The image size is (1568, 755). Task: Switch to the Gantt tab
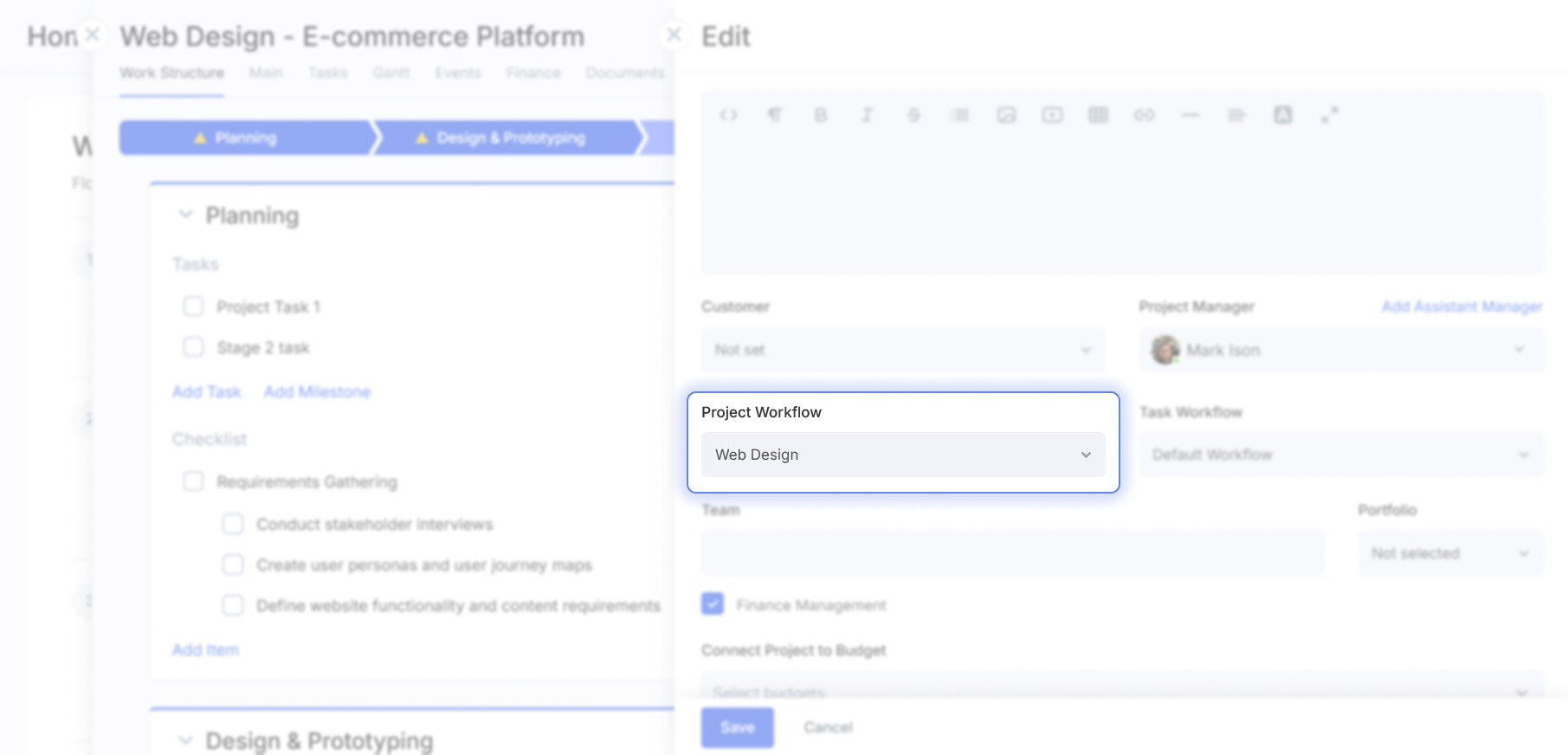[391, 73]
